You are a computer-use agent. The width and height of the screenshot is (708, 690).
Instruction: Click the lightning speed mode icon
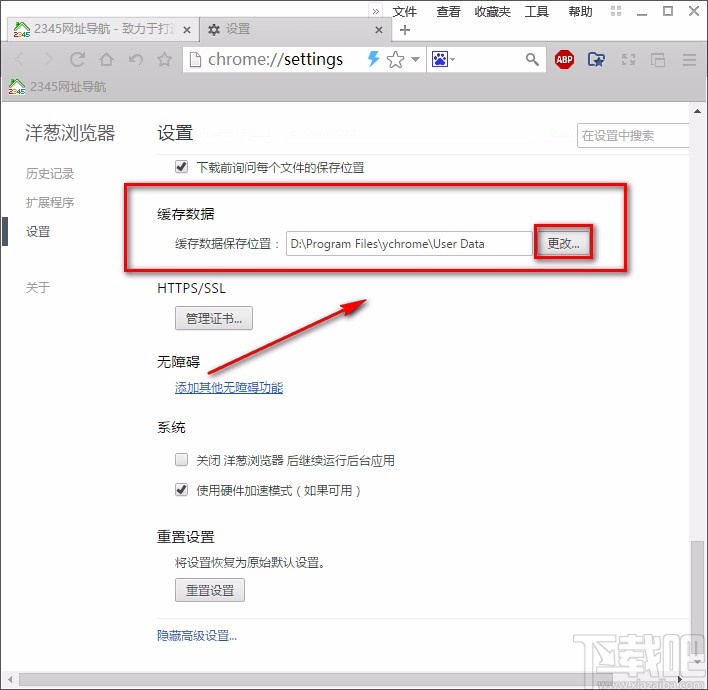(x=373, y=59)
